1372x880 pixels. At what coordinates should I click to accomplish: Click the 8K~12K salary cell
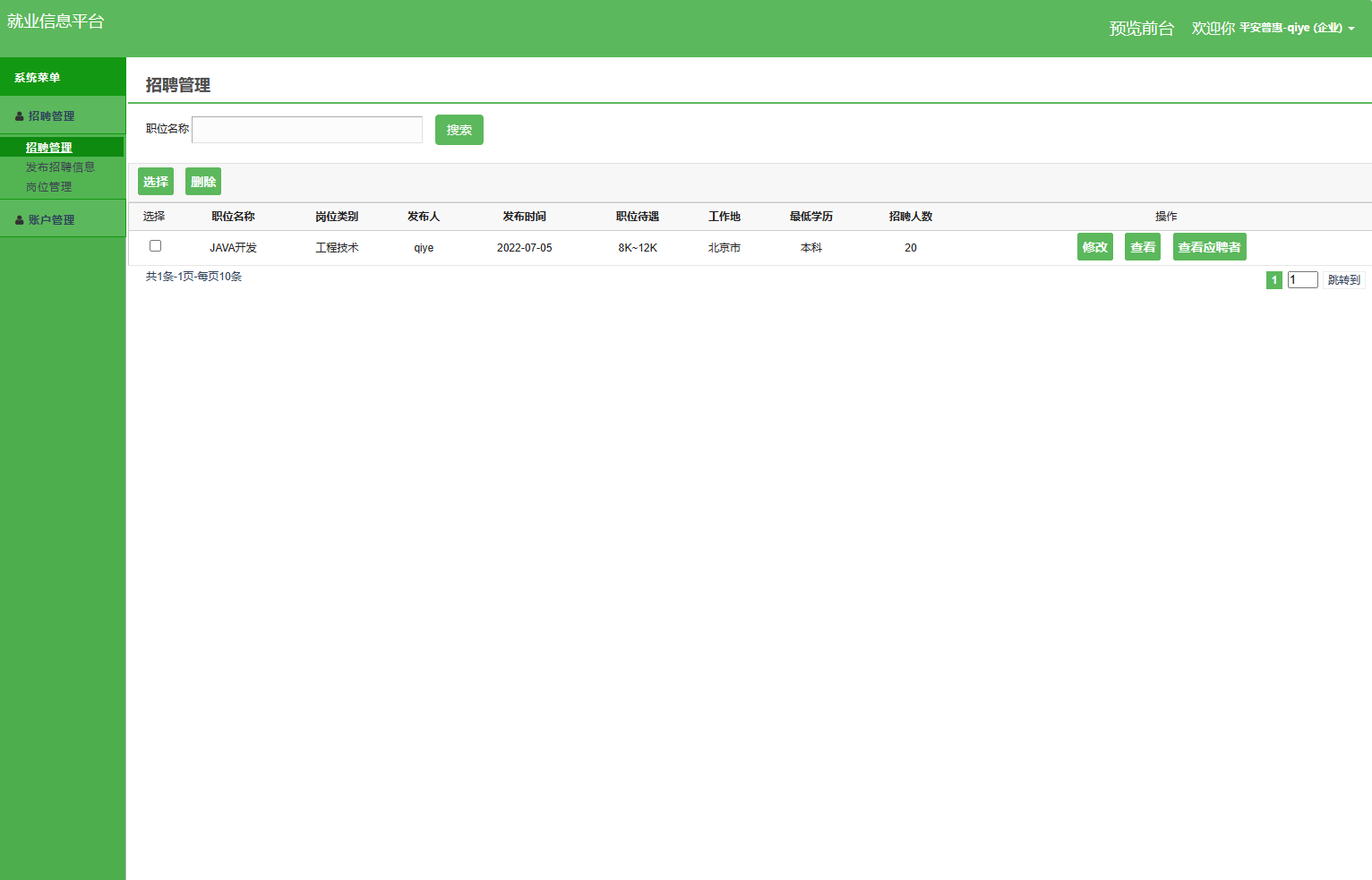click(638, 248)
